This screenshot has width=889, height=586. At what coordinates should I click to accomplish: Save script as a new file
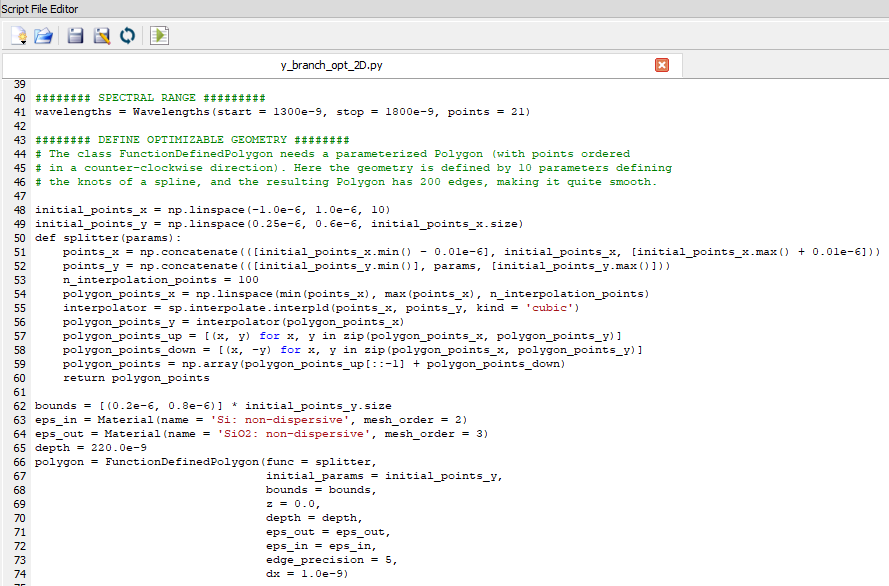(102, 36)
